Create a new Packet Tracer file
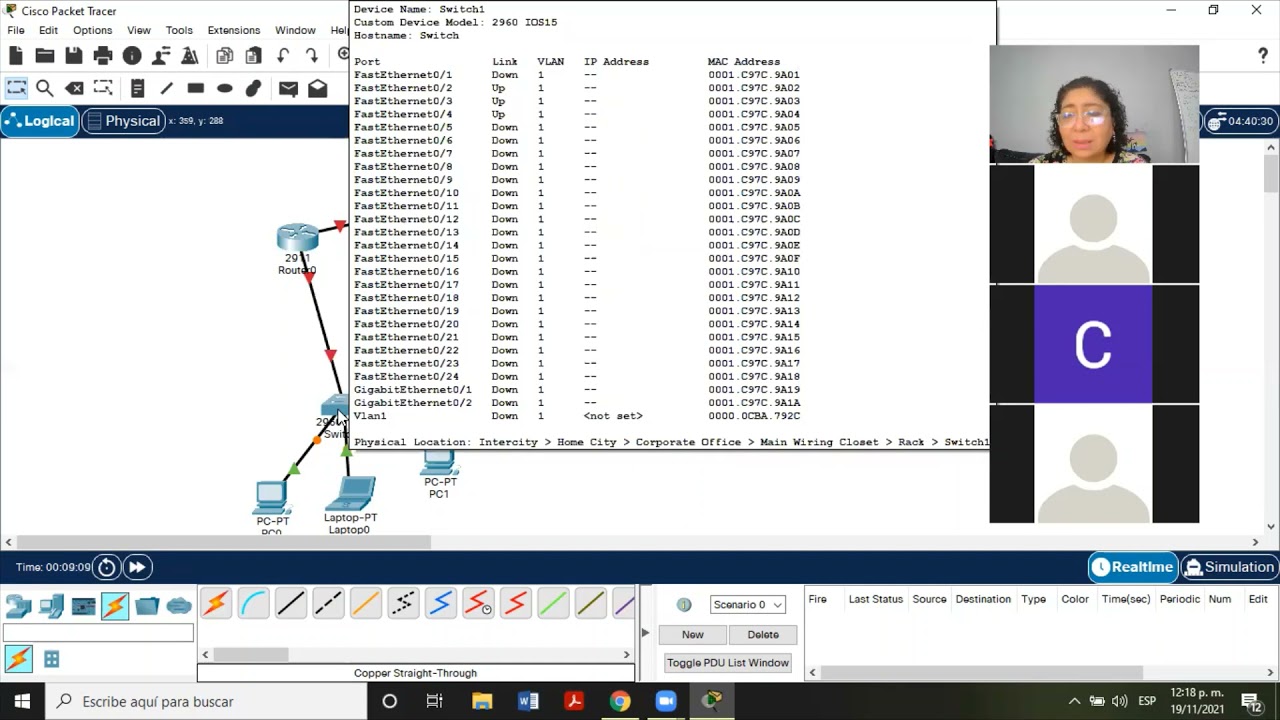The image size is (1280, 720). tap(16, 55)
